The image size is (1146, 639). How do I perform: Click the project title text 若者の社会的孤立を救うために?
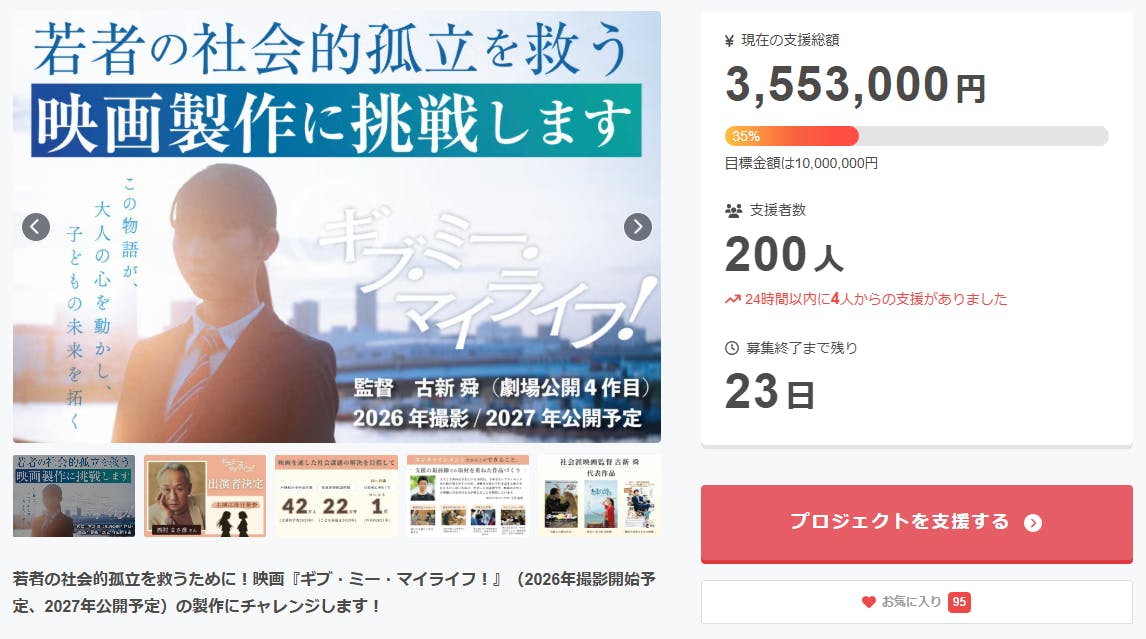click(x=334, y=592)
